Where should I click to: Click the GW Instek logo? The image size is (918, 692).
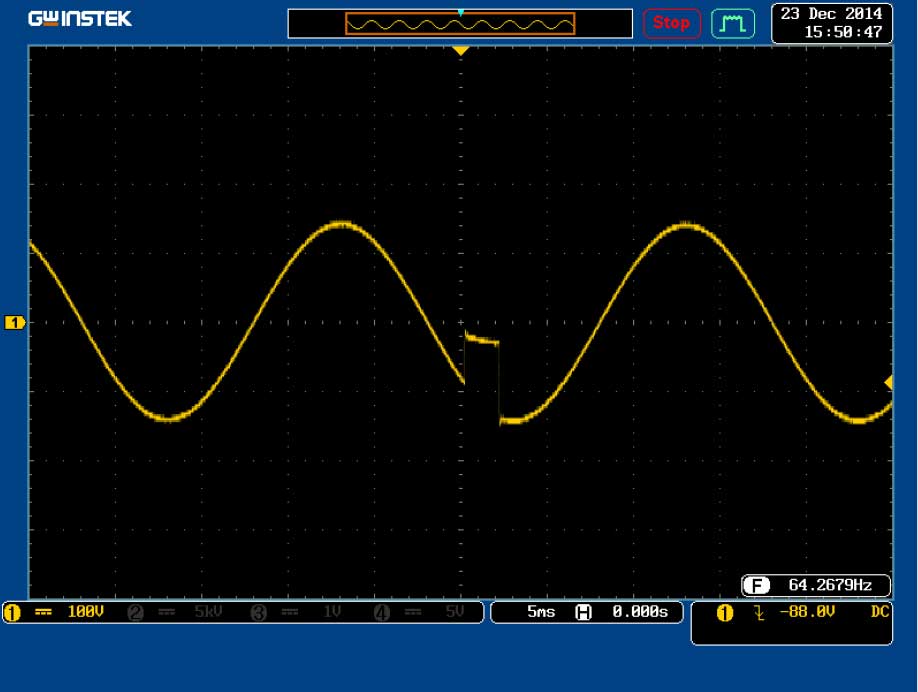80,19
